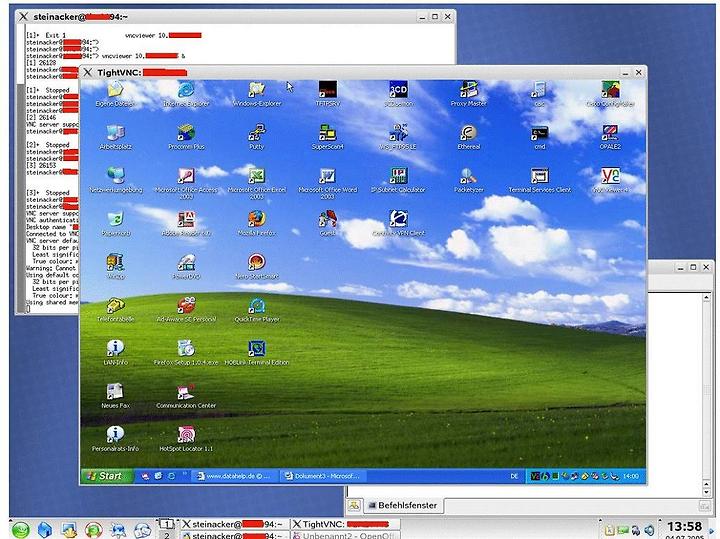Open the Windows XP Start menu

coord(107,476)
